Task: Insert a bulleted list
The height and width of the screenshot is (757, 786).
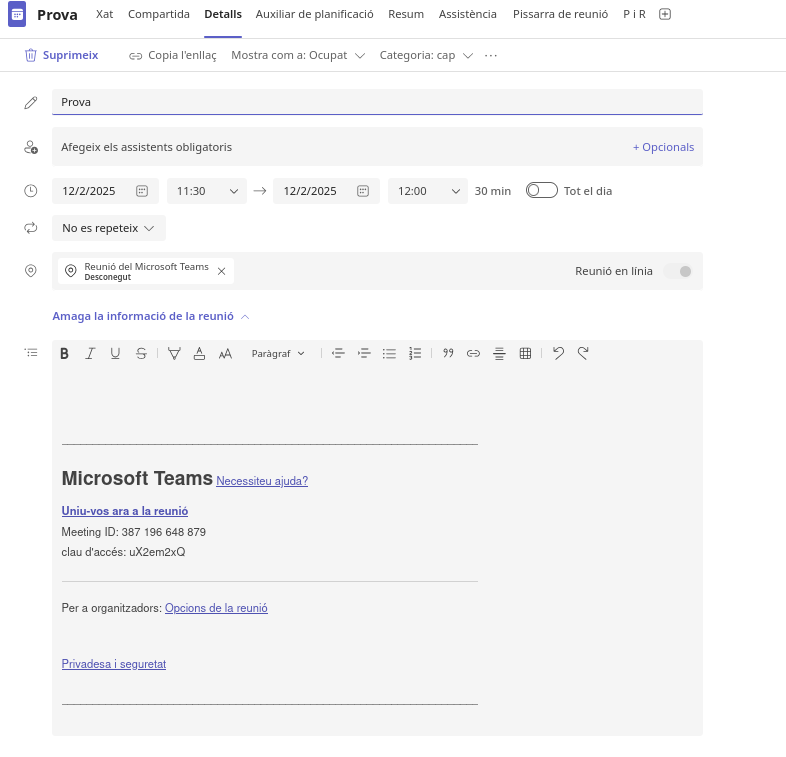Action: coord(389,354)
